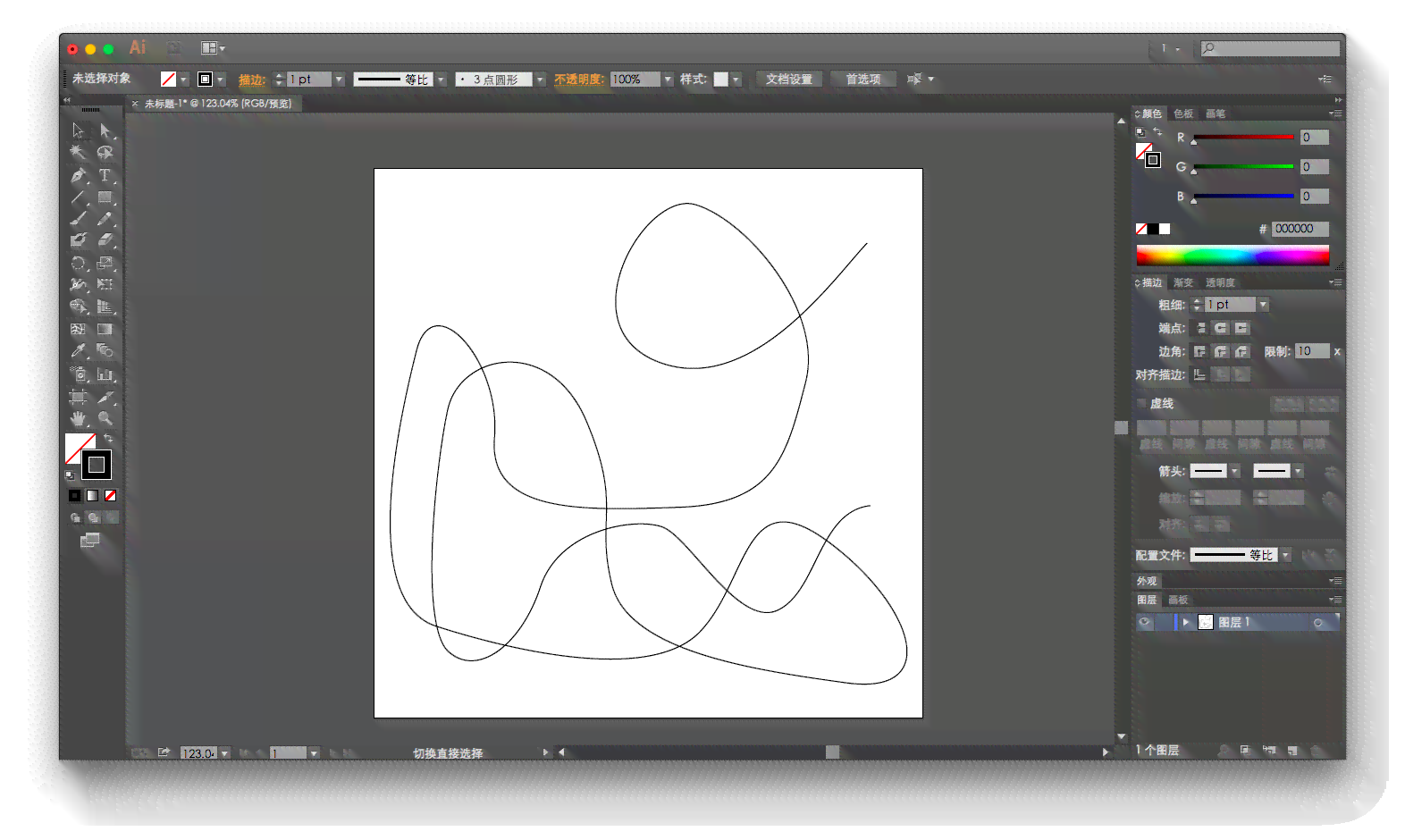Open the end arrowhead dropdown
The height and width of the screenshot is (840, 1405).
tap(1298, 471)
